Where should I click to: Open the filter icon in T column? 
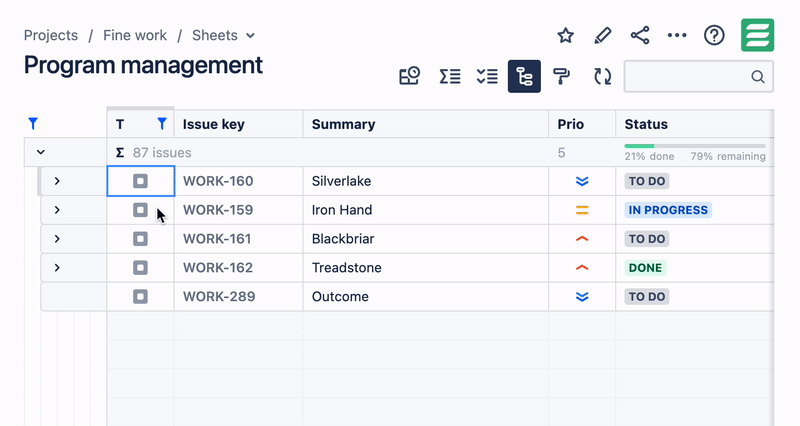click(162, 123)
